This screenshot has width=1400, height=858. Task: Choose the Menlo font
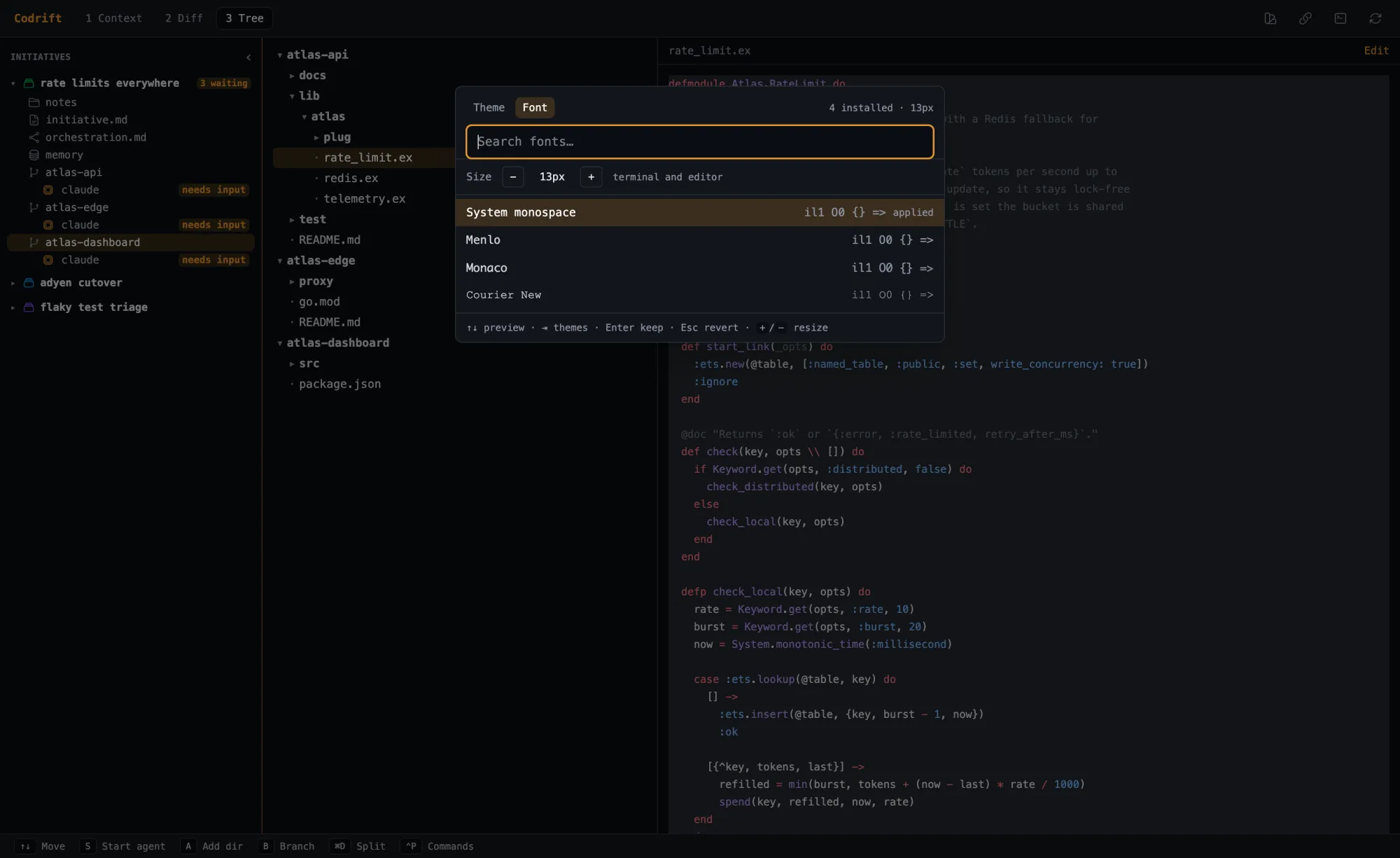tap(700, 240)
